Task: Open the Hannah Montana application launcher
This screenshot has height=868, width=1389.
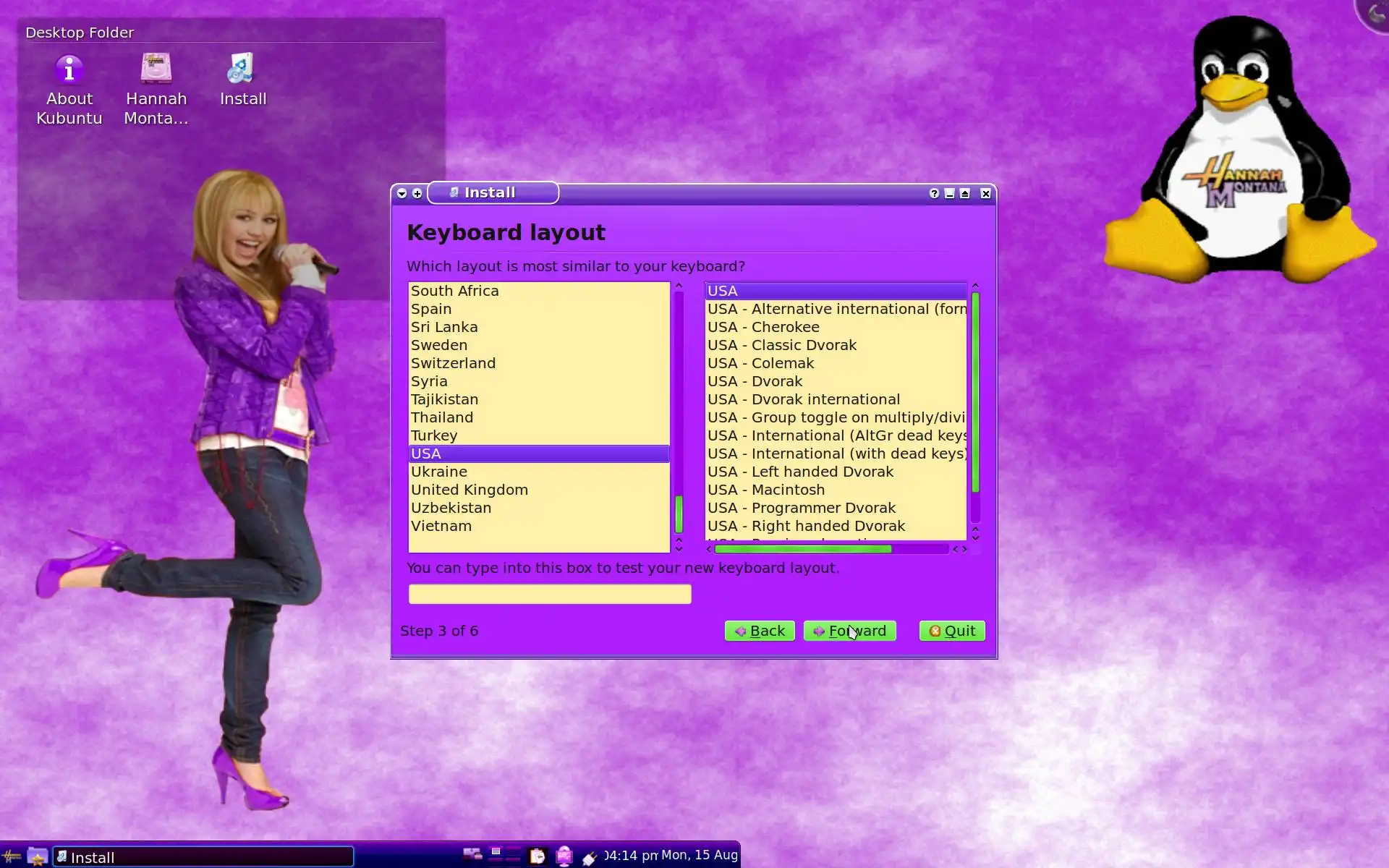Action: pos(12,856)
